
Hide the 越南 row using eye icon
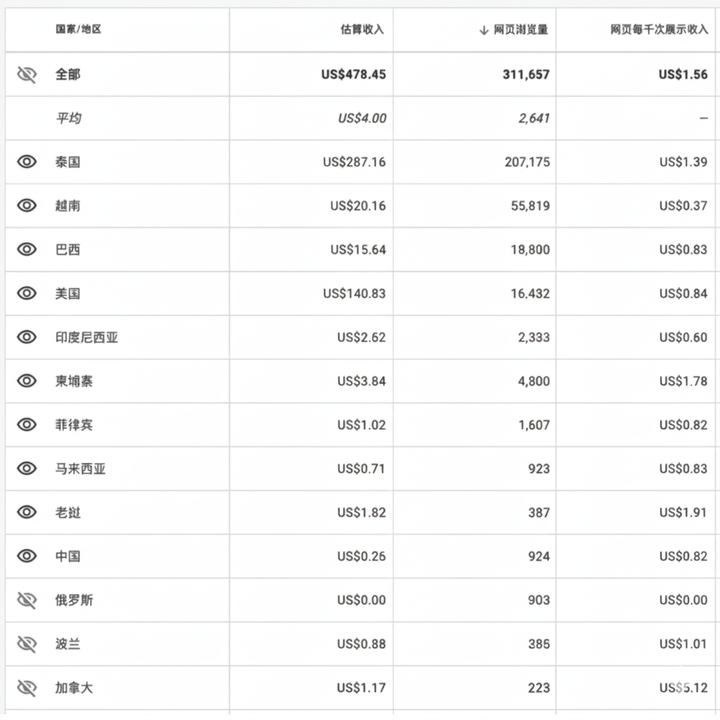27,206
